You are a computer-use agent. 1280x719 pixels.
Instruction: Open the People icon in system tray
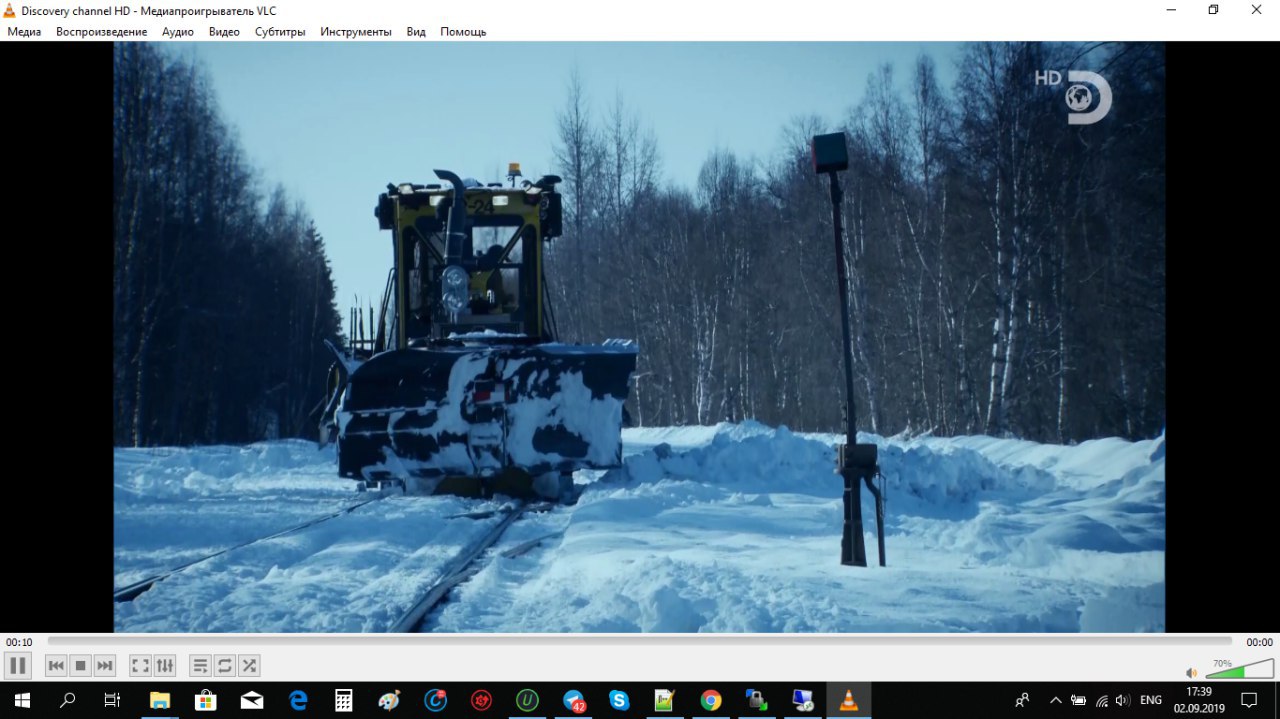(x=1022, y=700)
